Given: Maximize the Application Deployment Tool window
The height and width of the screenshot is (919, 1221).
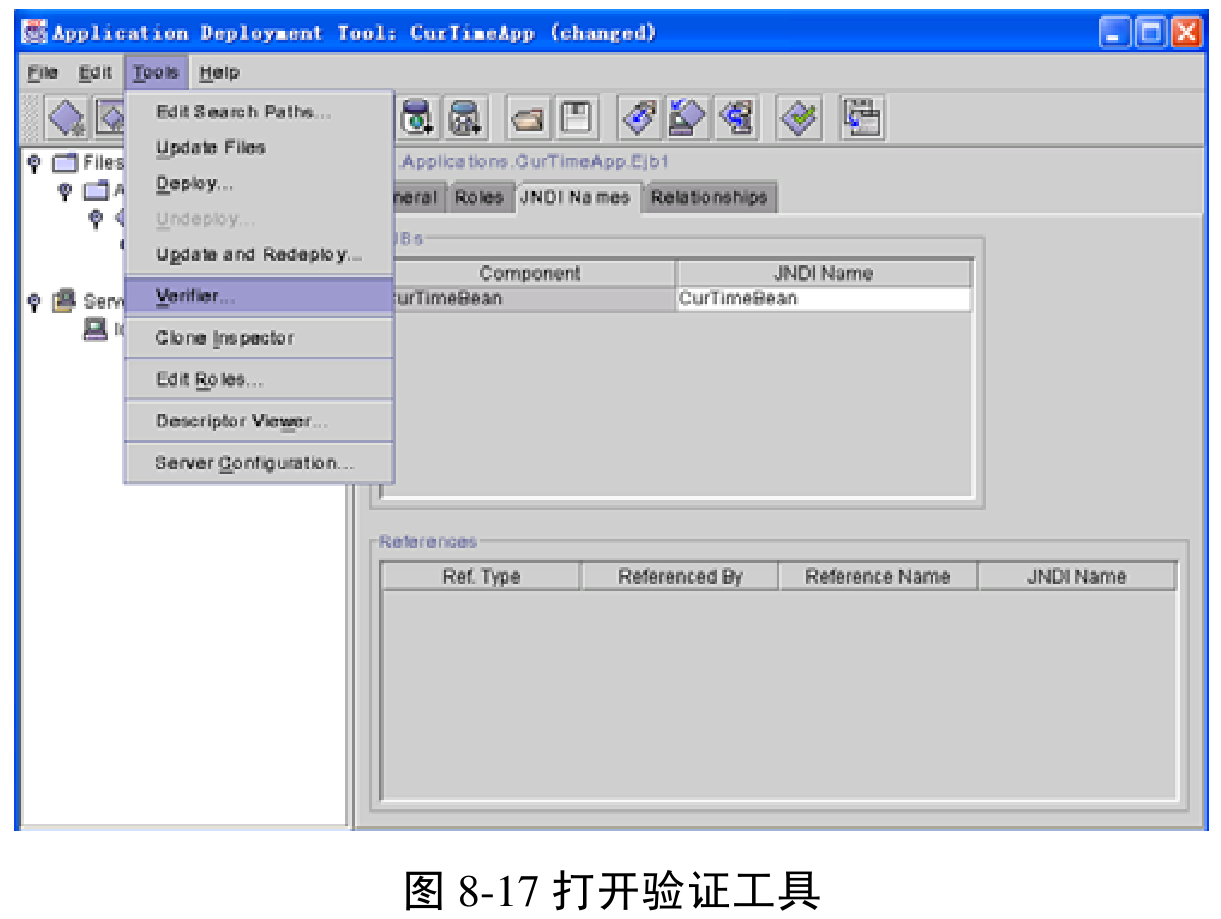Looking at the screenshot, I should [x=1150, y=33].
